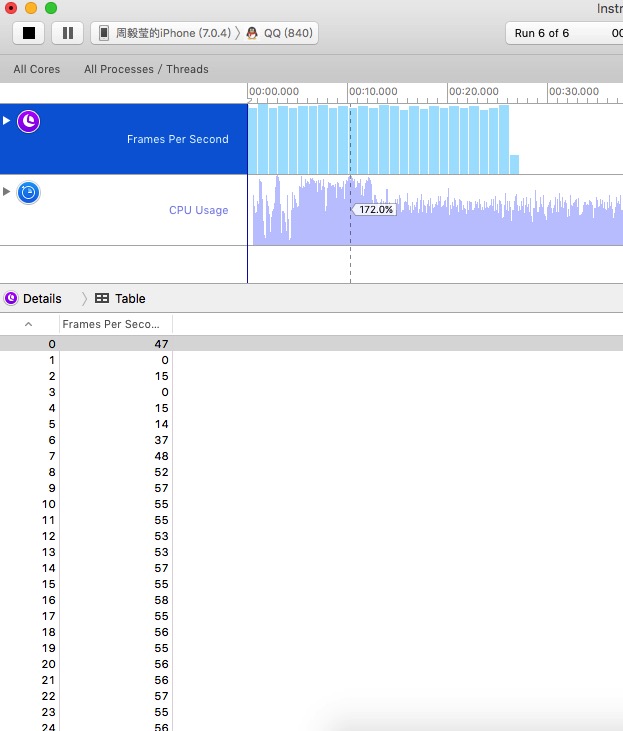The width and height of the screenshot is (623, 731).
Task: Open the Run 6 of 6 selector
Action: (x=541, y=33)
